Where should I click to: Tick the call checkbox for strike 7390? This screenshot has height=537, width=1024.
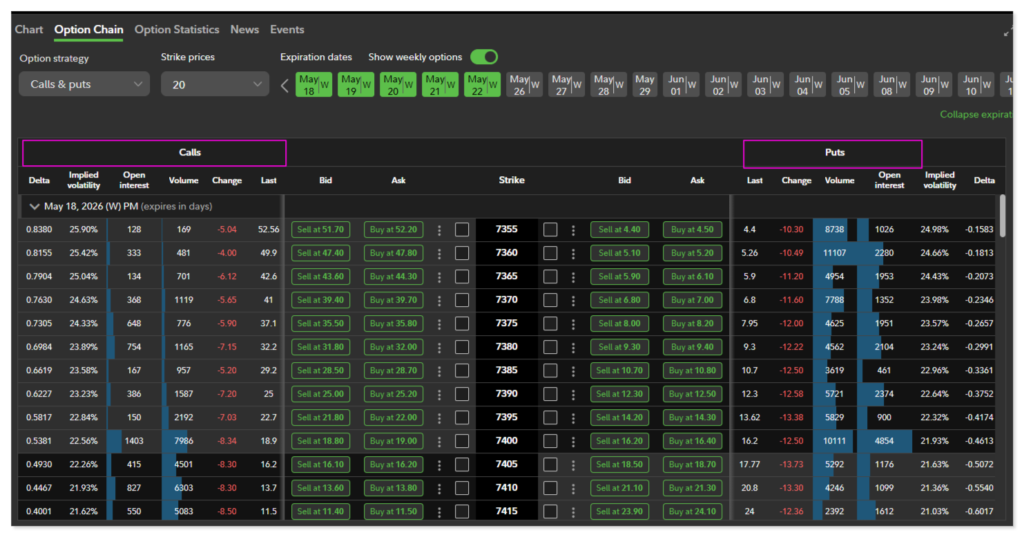click(x=462, y=394)
